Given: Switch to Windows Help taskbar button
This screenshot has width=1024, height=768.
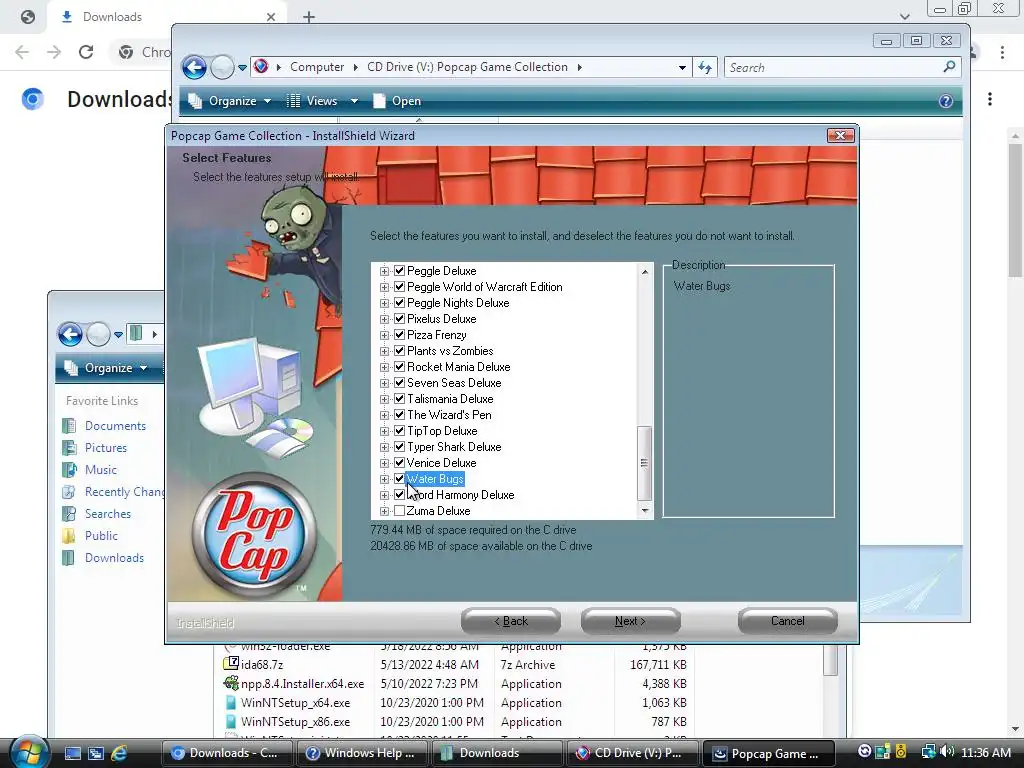Looking at the screenshot, I should [362, 753].
